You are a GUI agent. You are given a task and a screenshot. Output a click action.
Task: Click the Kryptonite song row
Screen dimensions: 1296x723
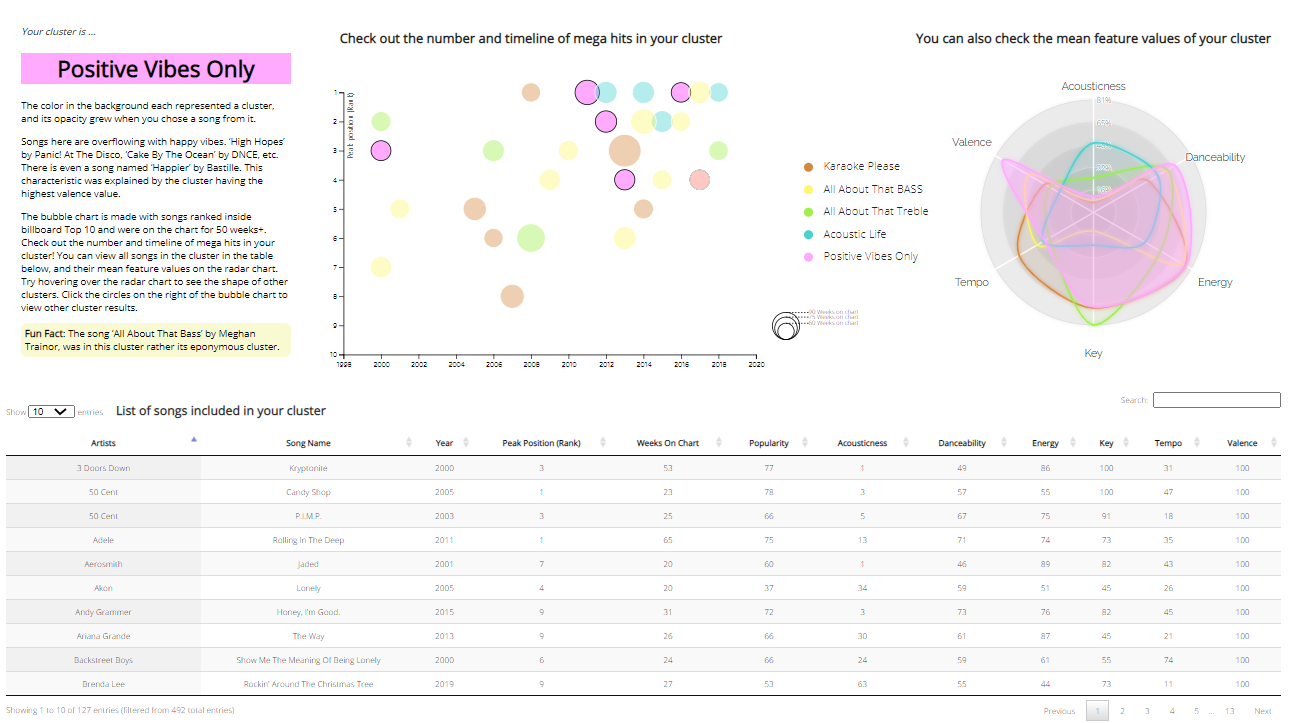[308, 468]
